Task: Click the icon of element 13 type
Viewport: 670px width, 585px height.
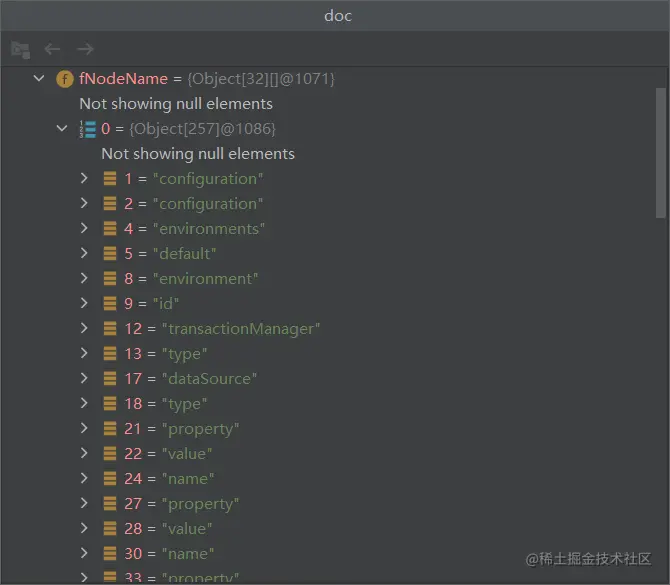Action: point(110,354)
